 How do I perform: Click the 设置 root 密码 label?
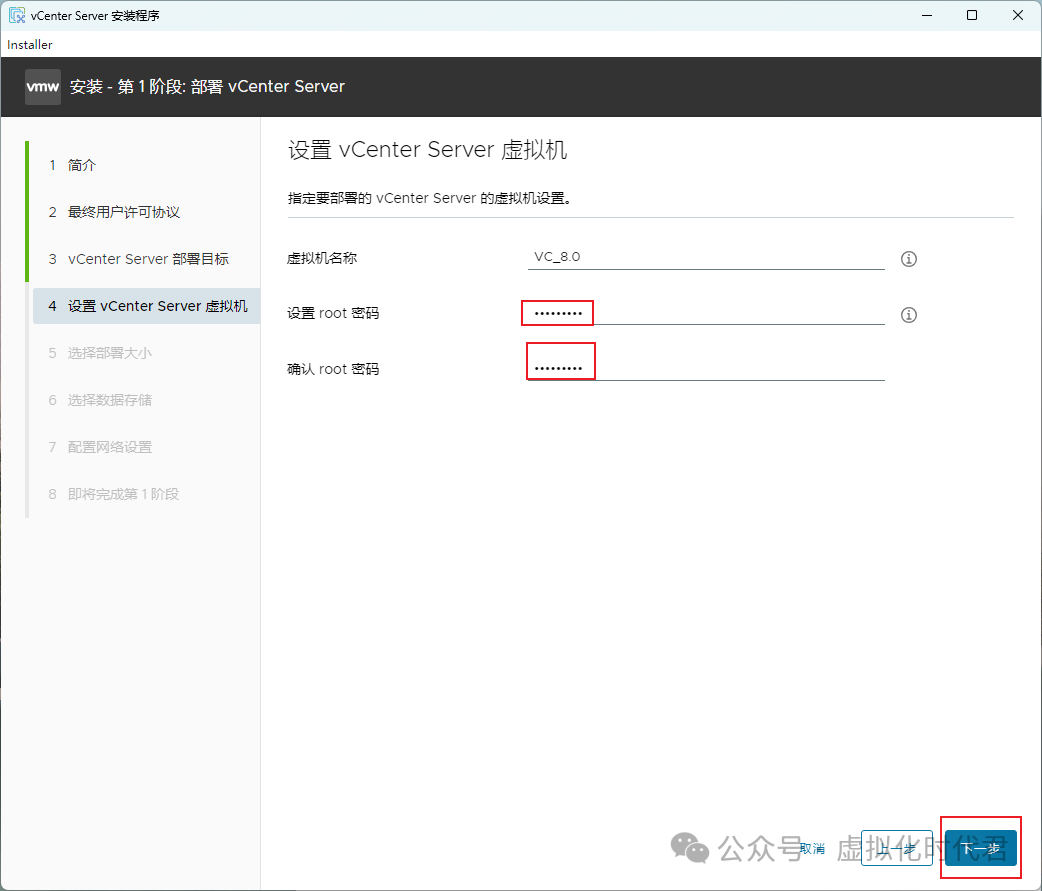coord(333,313)
